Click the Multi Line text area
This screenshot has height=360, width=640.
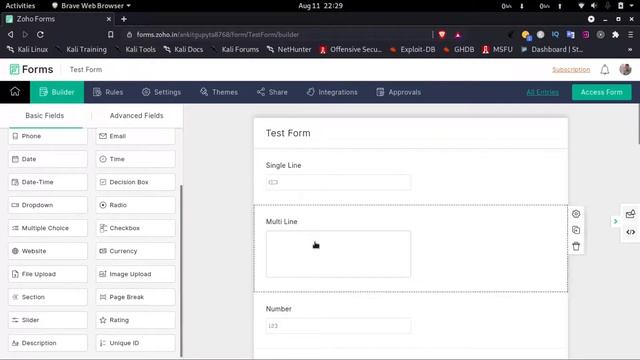coord(338,254)
